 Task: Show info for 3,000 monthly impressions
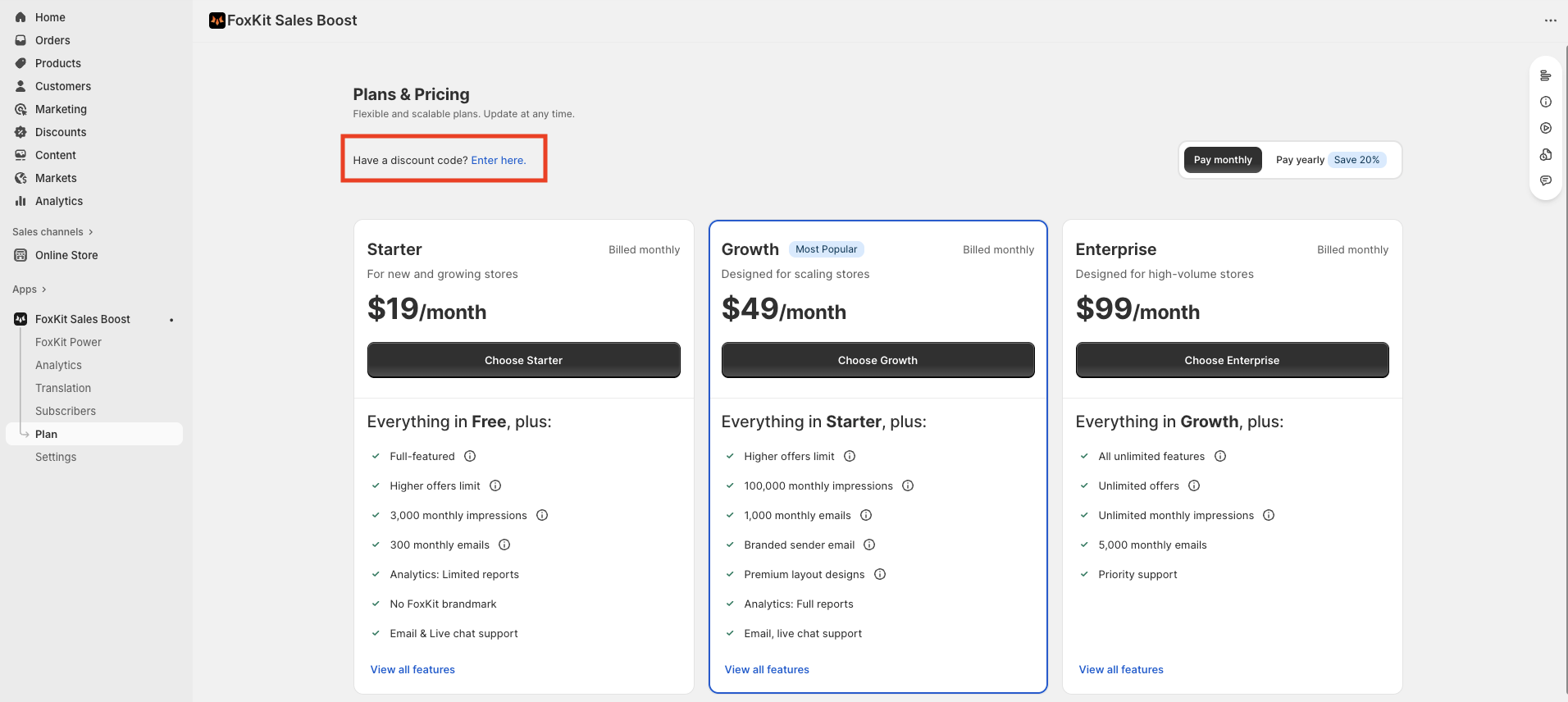542,515
